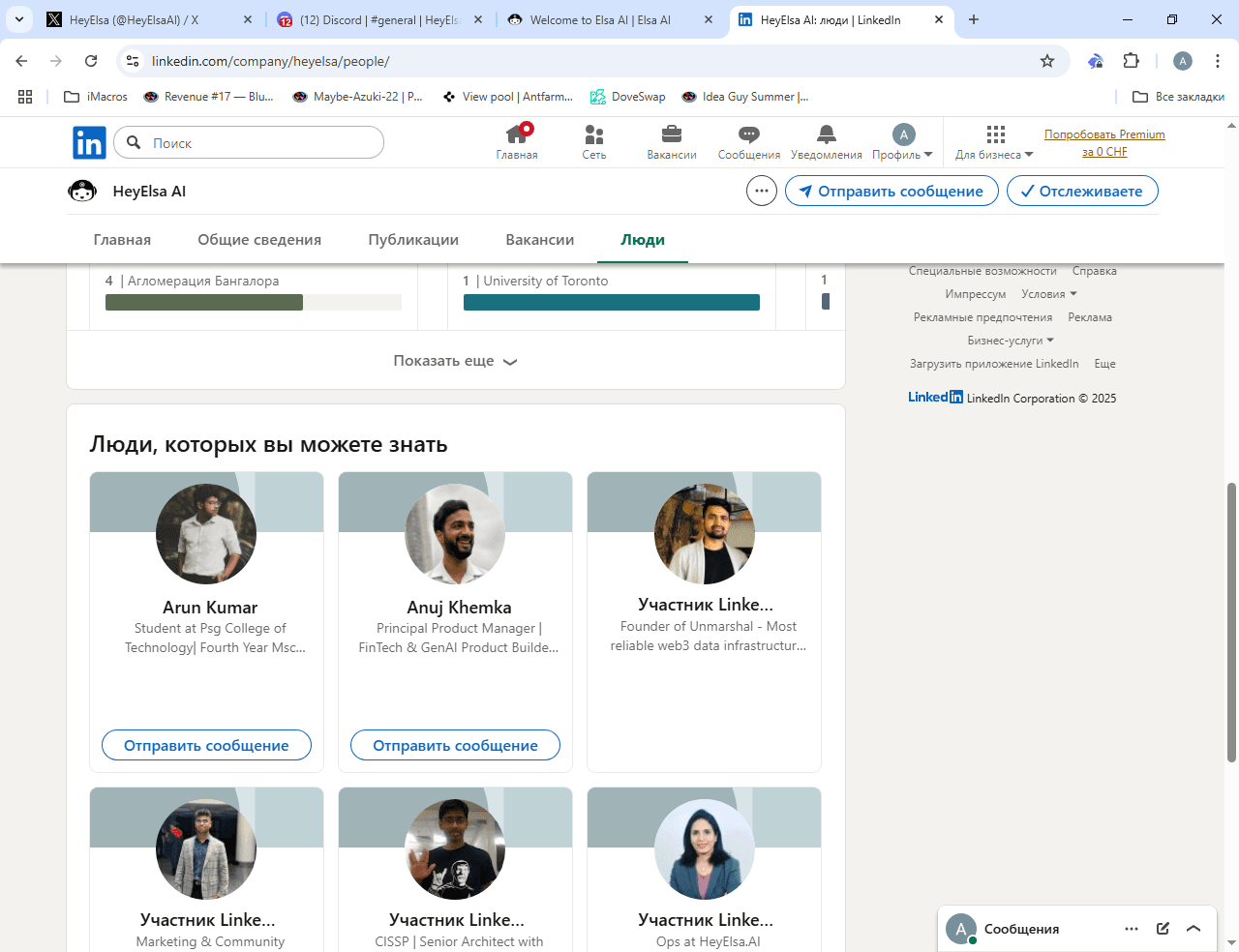The height and width of the screenshot is (952, 1239).
Task: Reload the page with refresh icon
Action: 91,61
